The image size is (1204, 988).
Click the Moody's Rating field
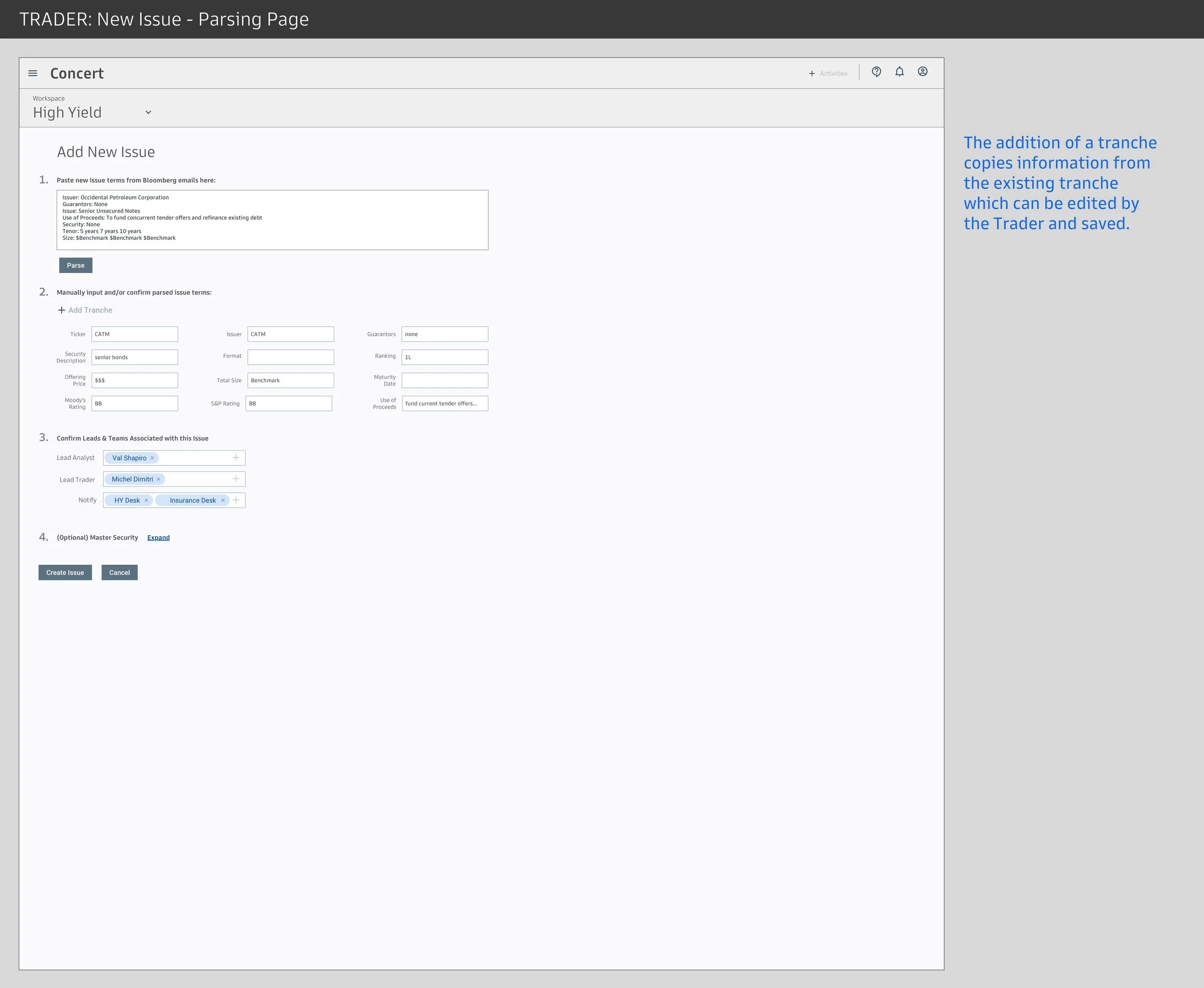[x=135, y=403]
